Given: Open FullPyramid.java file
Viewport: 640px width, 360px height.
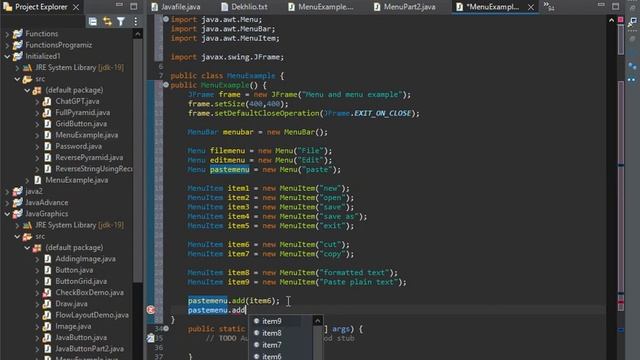Looking at the screenshot, I should click(82, 113).
